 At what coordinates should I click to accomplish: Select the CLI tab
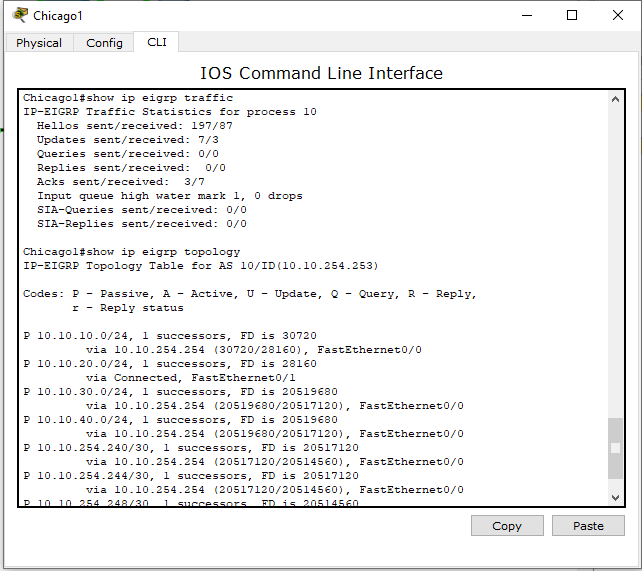[157, 42]
